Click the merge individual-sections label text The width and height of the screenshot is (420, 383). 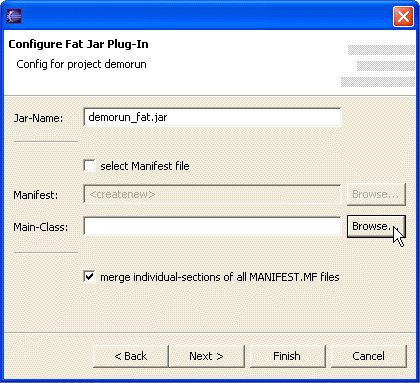[220, 277]
